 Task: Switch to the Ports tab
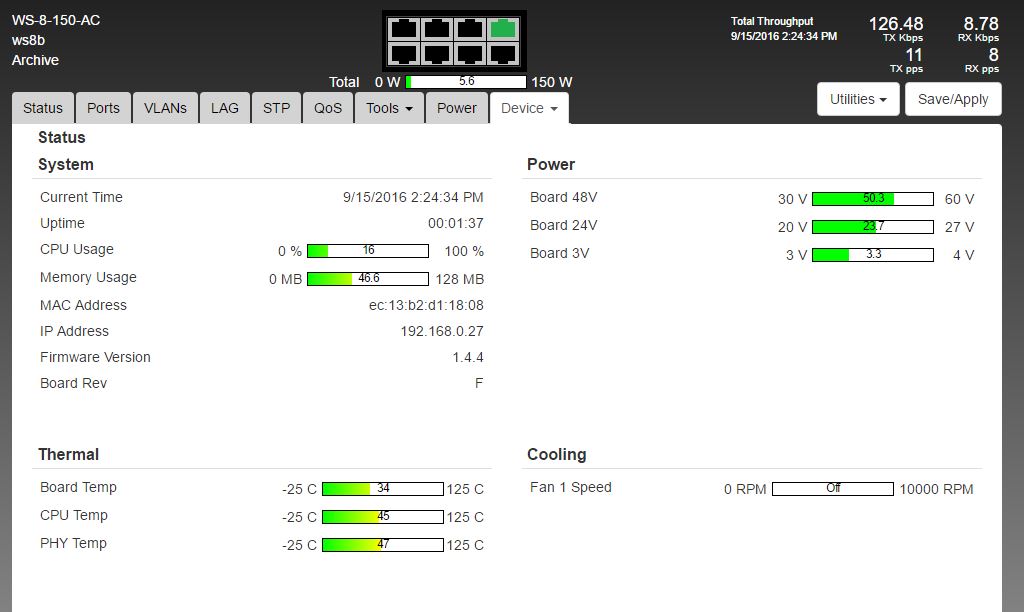point(103,108)
